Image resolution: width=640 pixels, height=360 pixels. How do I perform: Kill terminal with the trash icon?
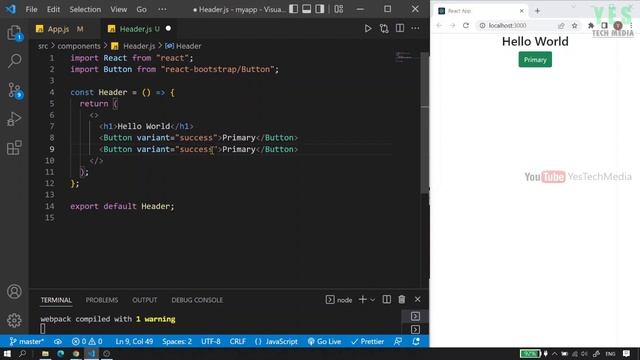click(402, 300)
